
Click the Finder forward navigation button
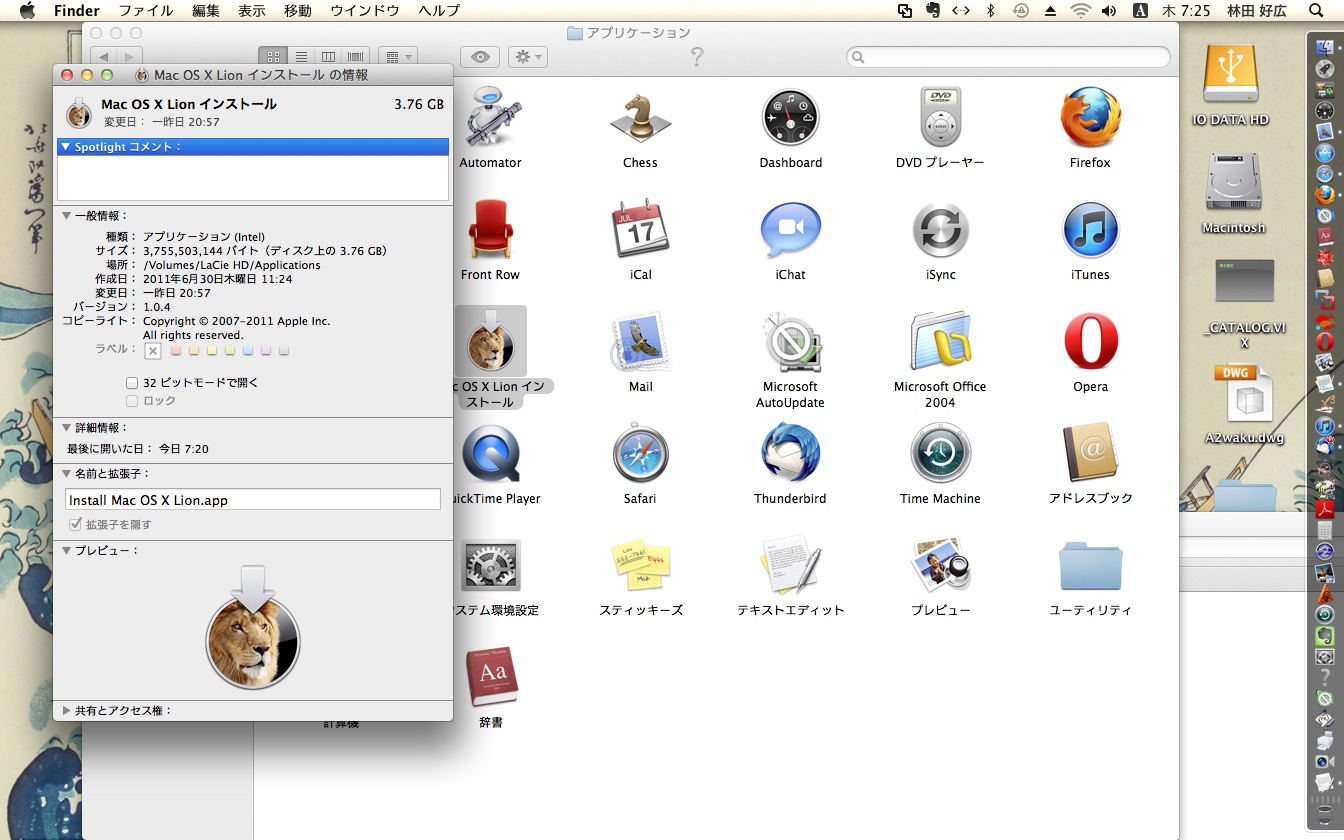click(x=130, y=57)
